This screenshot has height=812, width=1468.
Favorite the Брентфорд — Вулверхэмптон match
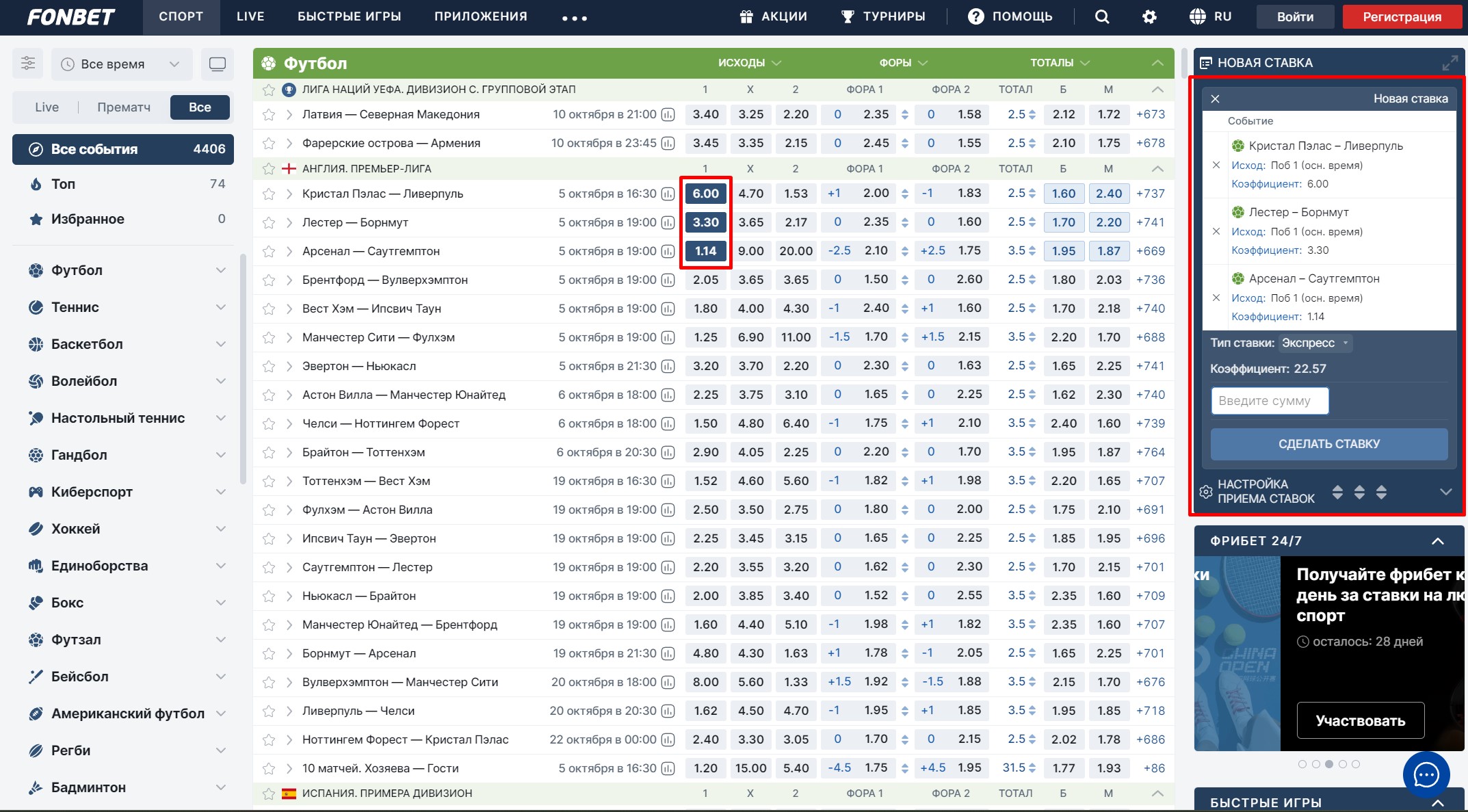(x=269, y=280)
